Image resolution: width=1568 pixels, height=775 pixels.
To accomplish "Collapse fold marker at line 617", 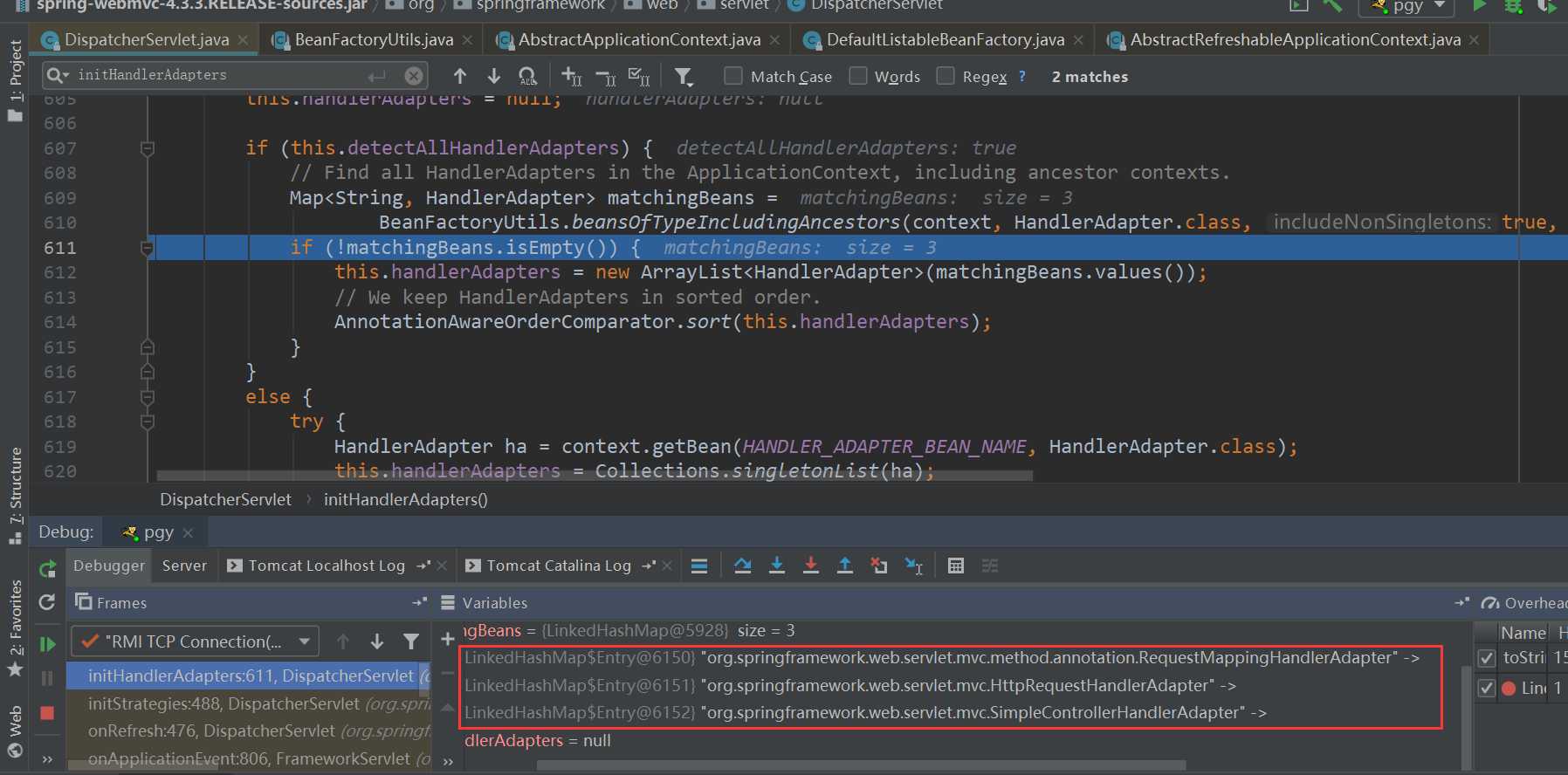I will tap(148, 397).
